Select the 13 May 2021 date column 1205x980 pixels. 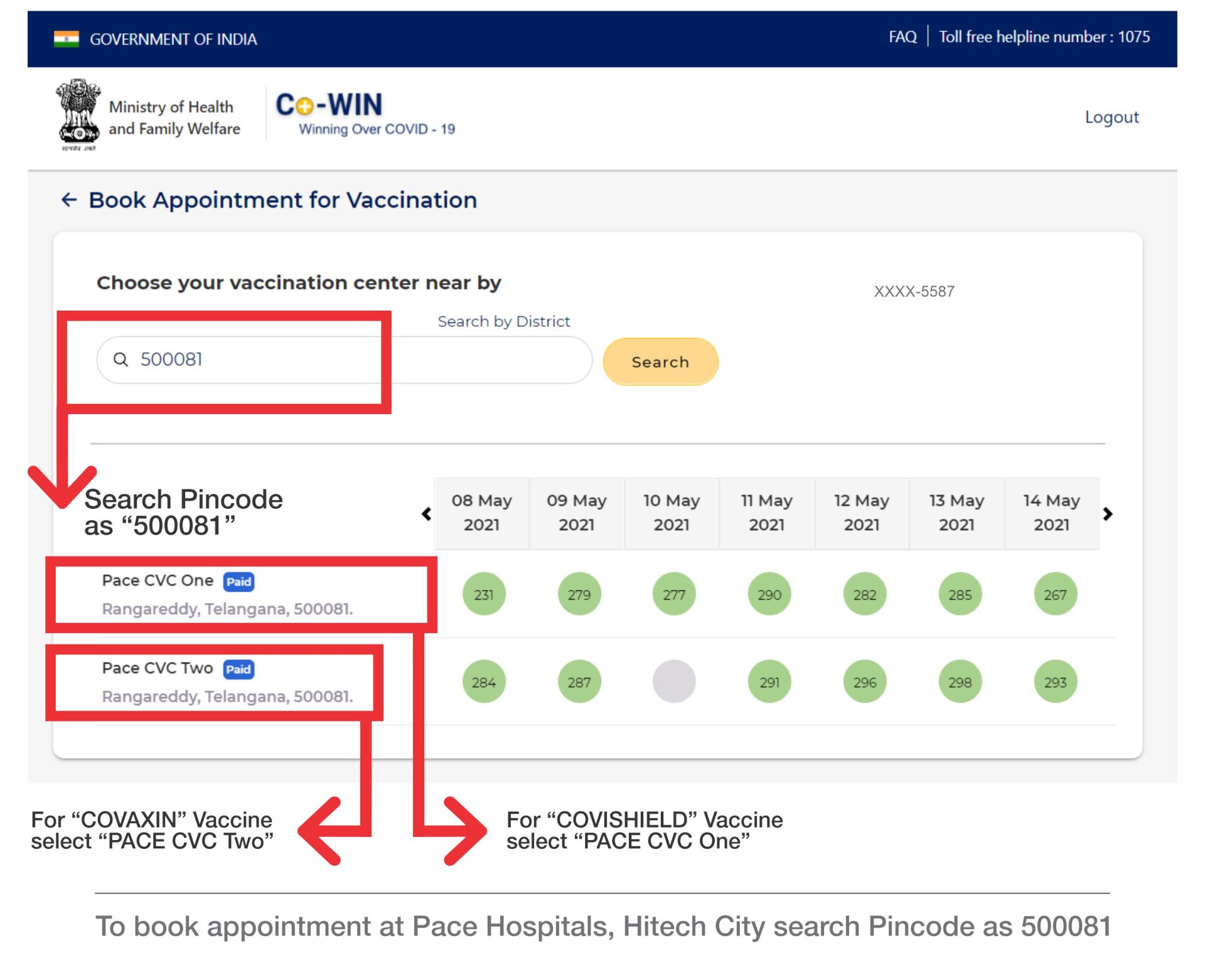coord(956,513)
